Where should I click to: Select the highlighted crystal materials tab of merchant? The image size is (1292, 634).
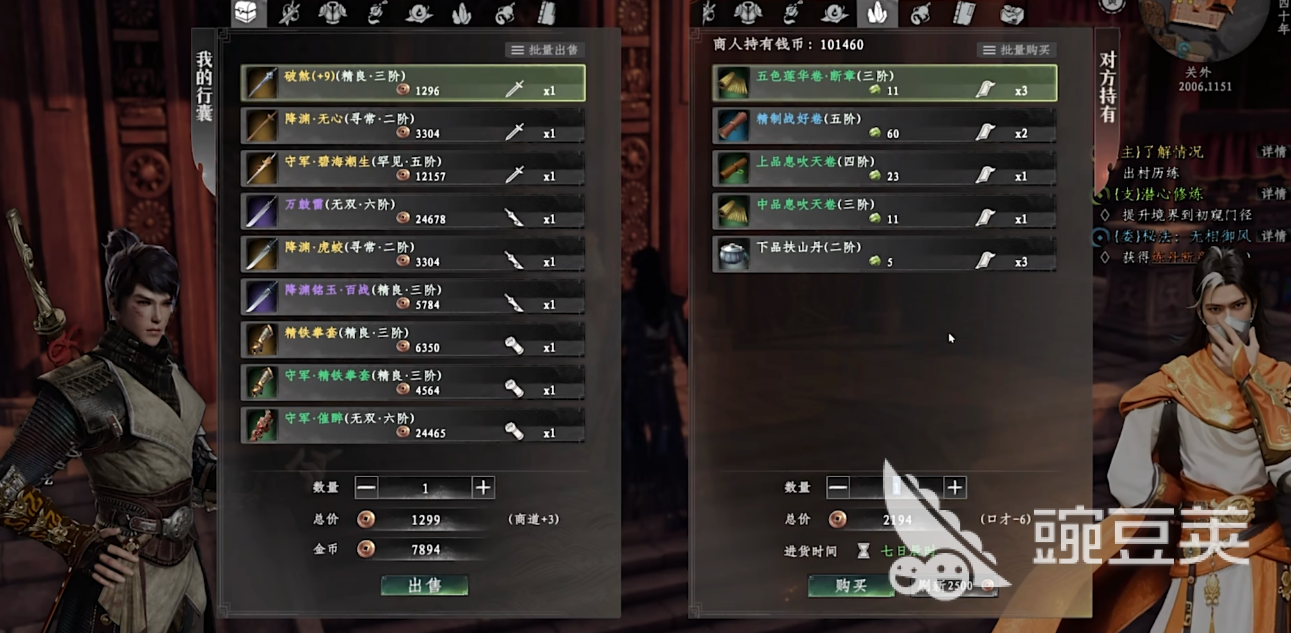pos(877,13)
